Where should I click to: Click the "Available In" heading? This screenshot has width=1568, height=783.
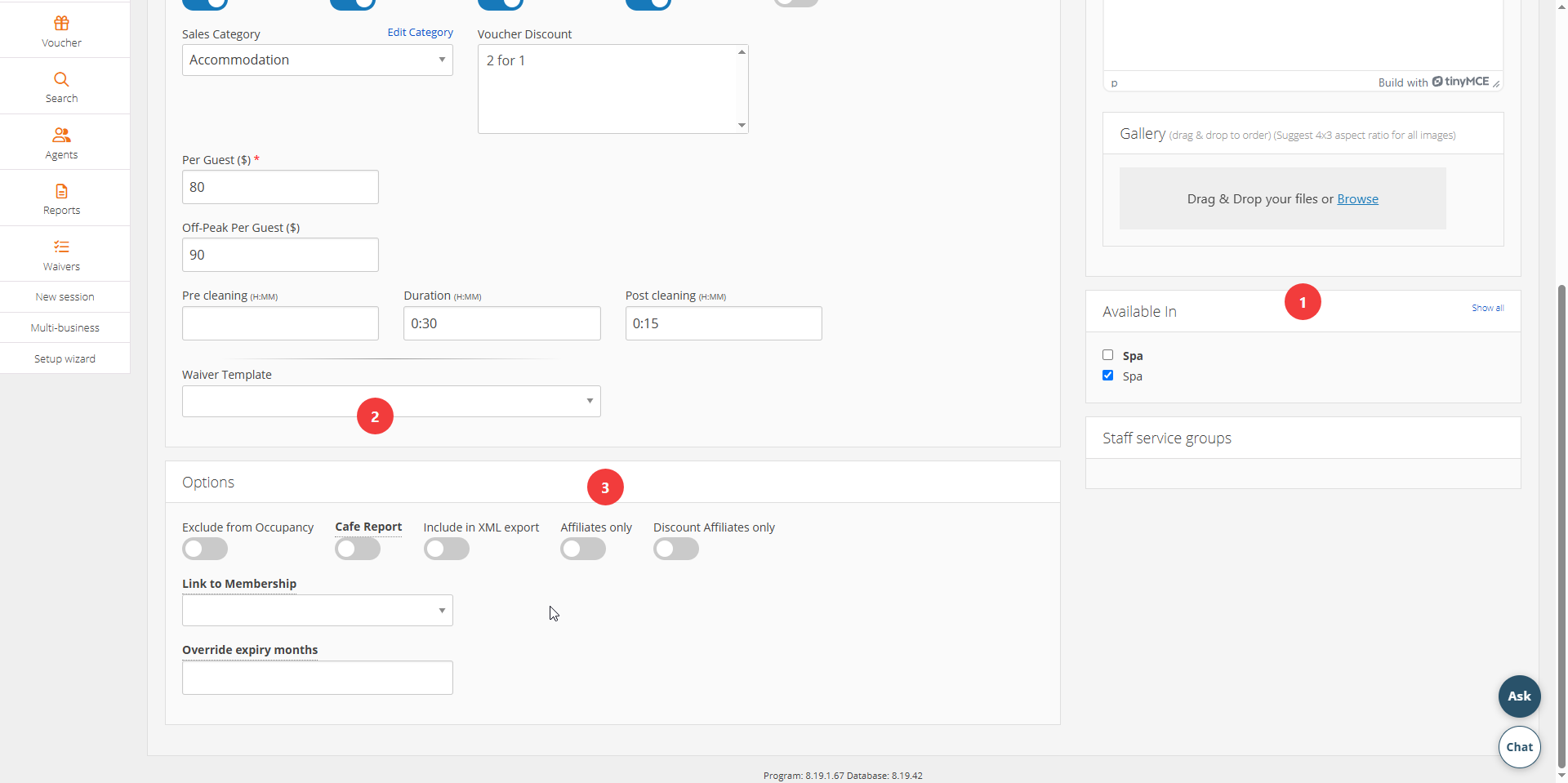pyautogui.click(x=1139, y=312)
